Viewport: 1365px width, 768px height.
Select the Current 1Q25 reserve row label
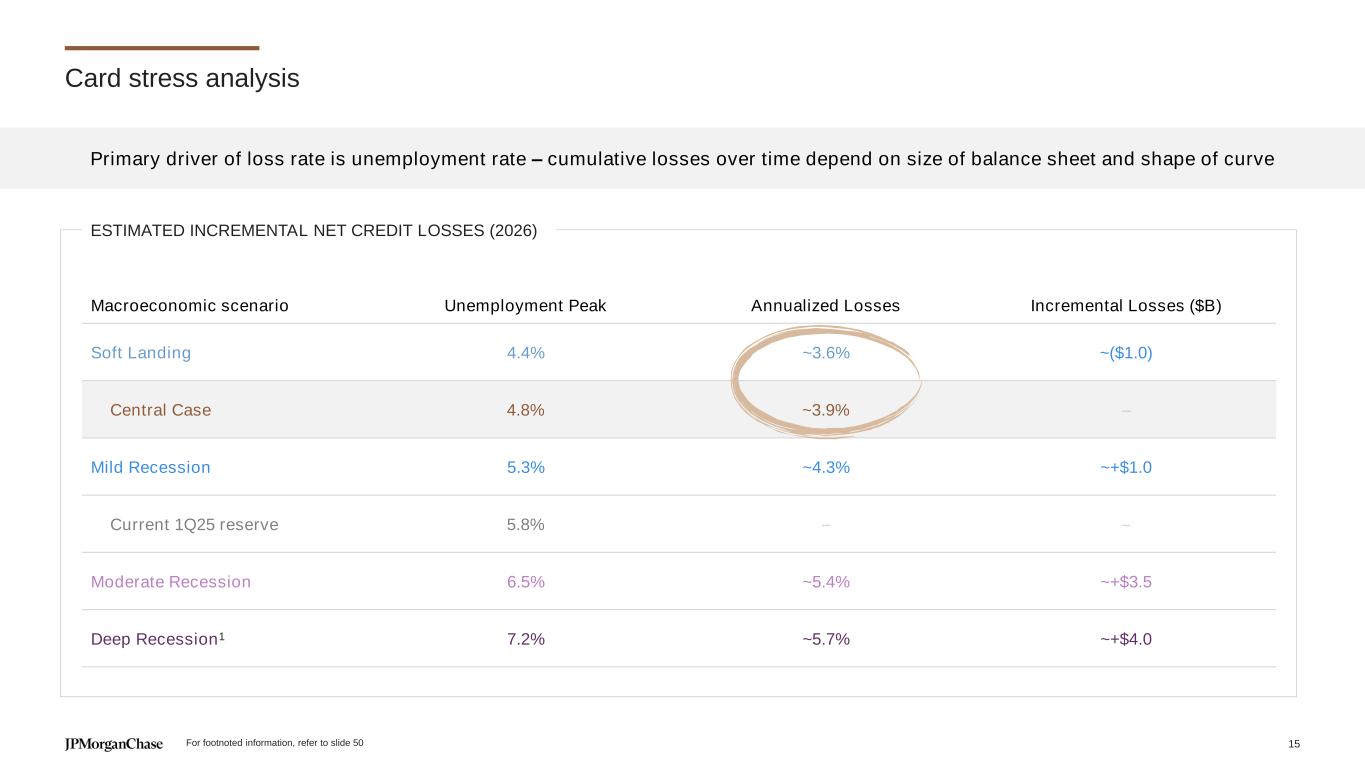[x=194, y=524]
